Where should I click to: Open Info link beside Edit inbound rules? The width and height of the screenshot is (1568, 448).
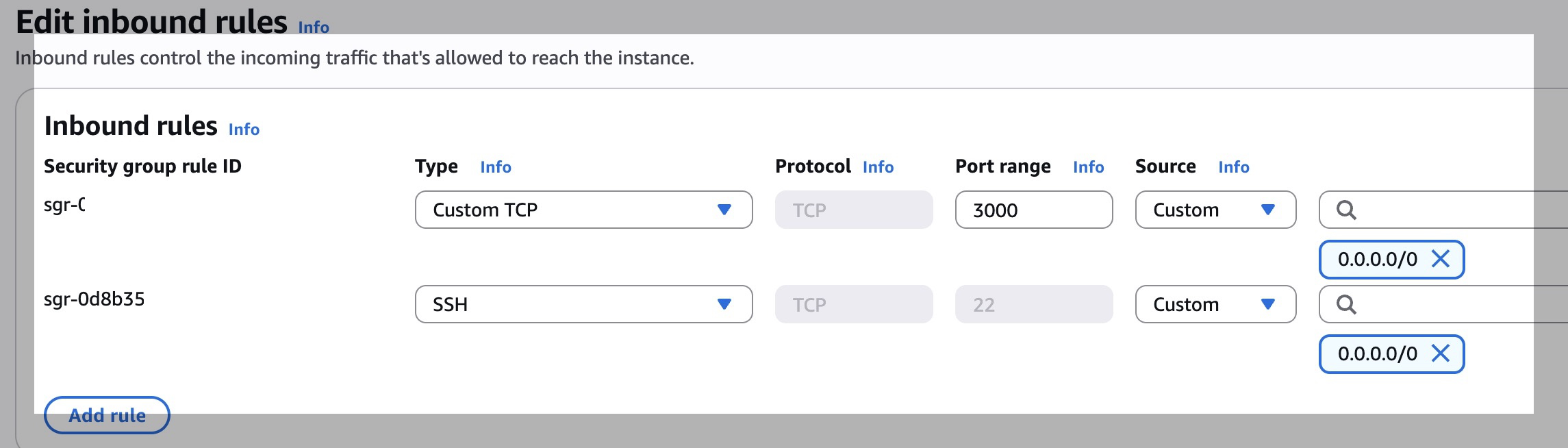pos(314,27)
